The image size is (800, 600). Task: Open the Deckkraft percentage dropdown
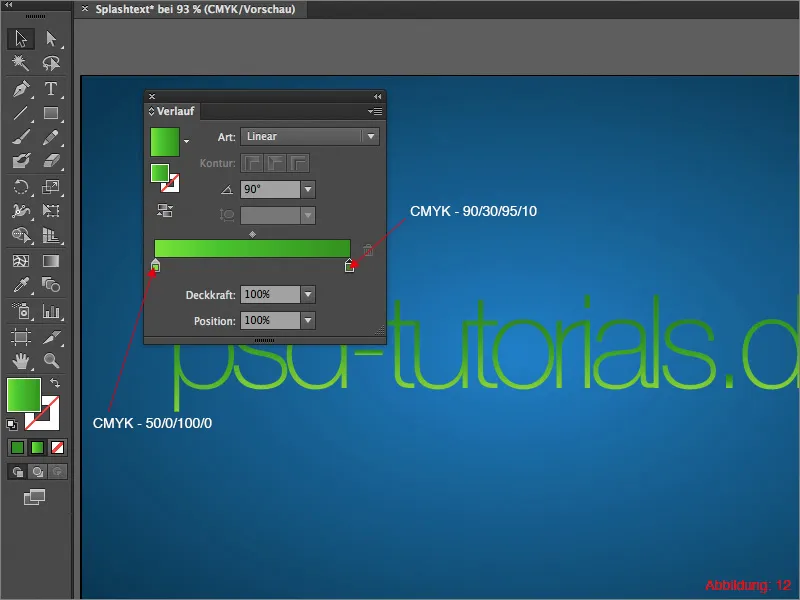click(x=308, y=294)
